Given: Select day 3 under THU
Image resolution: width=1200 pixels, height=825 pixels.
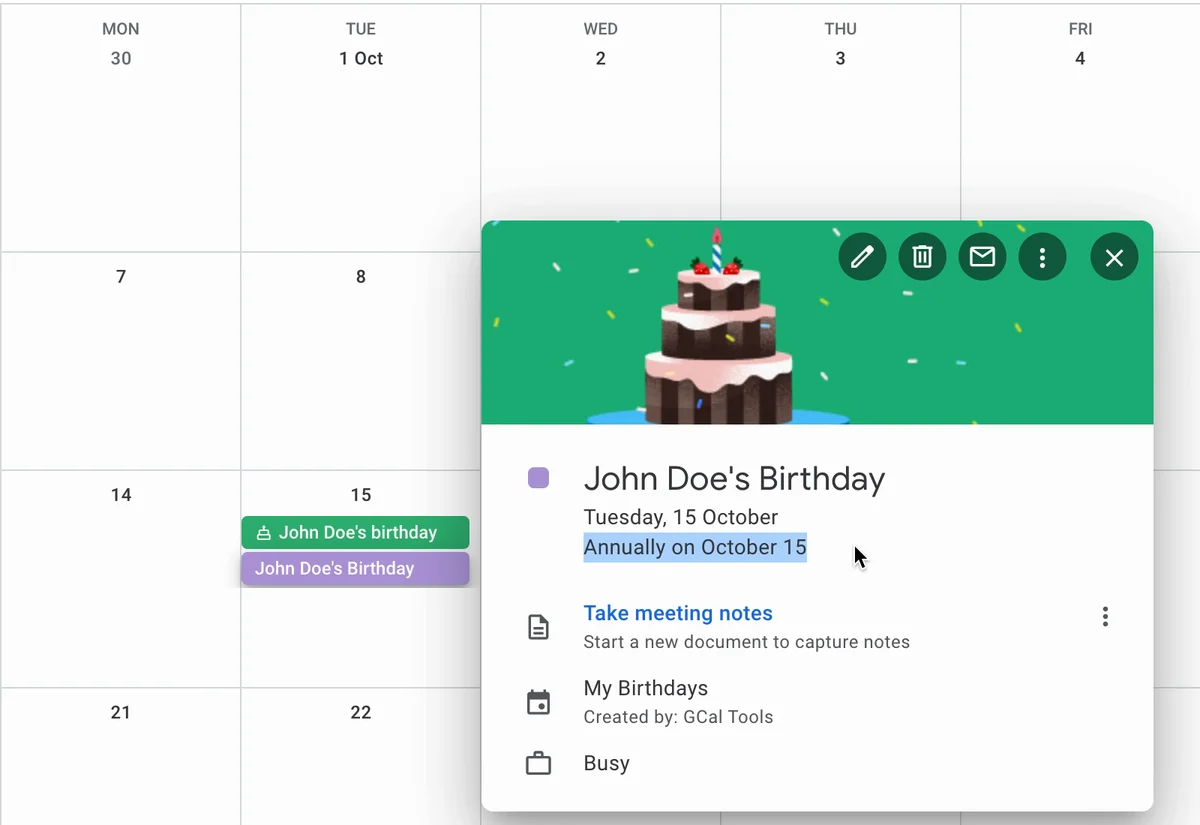Looking at the screenshot, I should [840, 58].
